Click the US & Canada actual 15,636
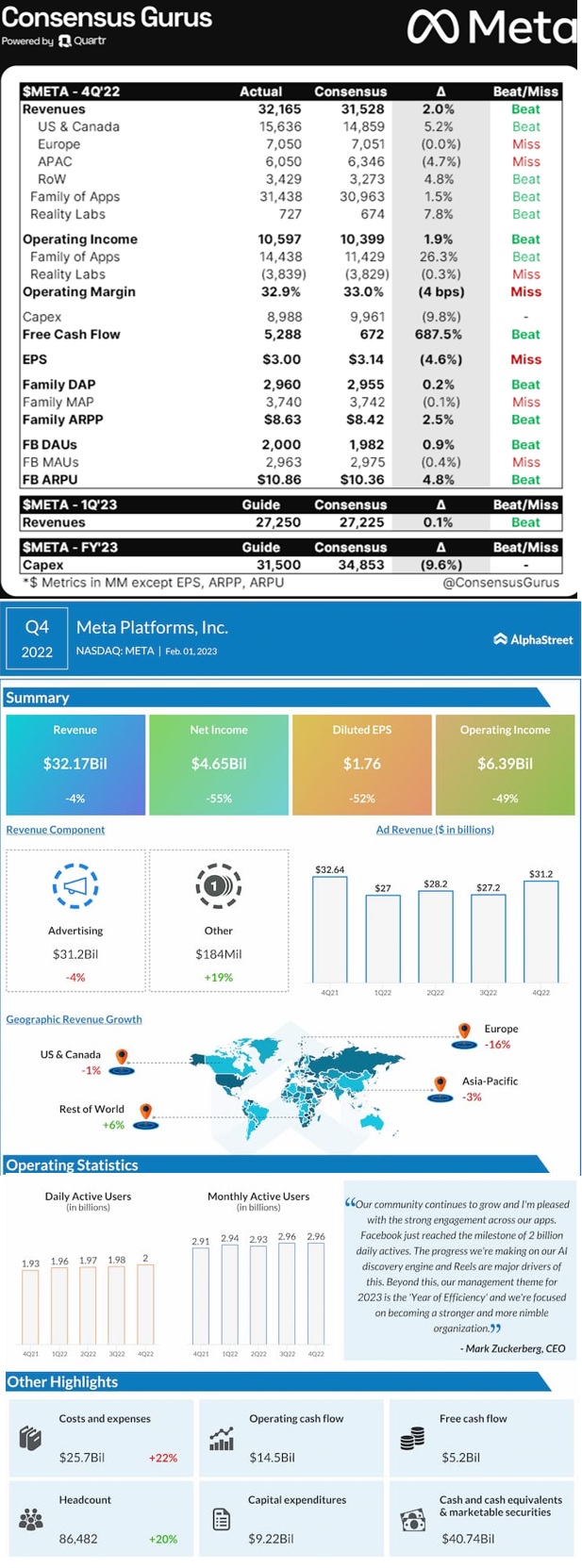Viewport: 582px width, 1568px height. pyautogui.click(x=281, y=126)
